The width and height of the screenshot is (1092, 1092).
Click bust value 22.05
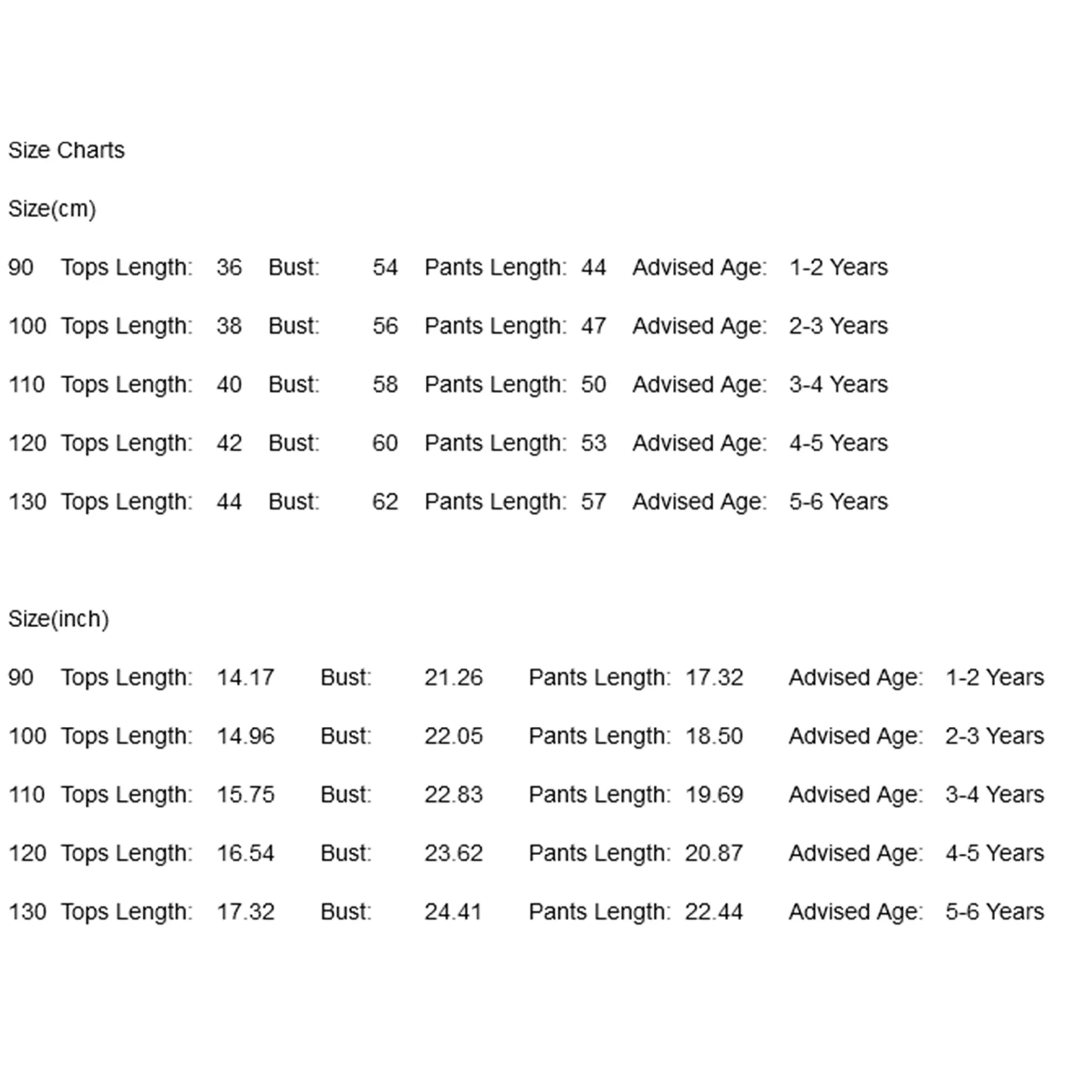(453, 736)
